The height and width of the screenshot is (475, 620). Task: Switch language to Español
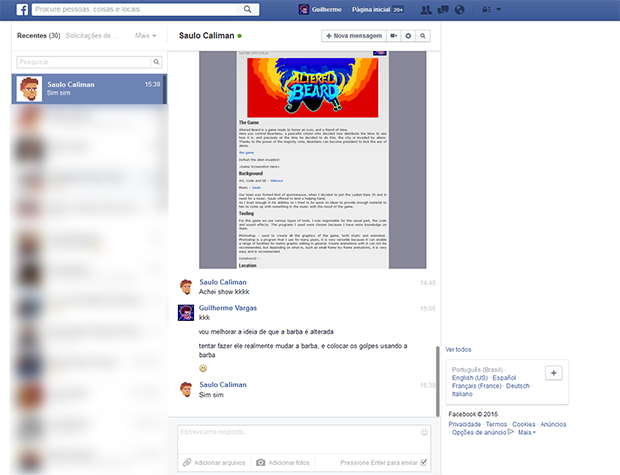[x=504, y=378]
